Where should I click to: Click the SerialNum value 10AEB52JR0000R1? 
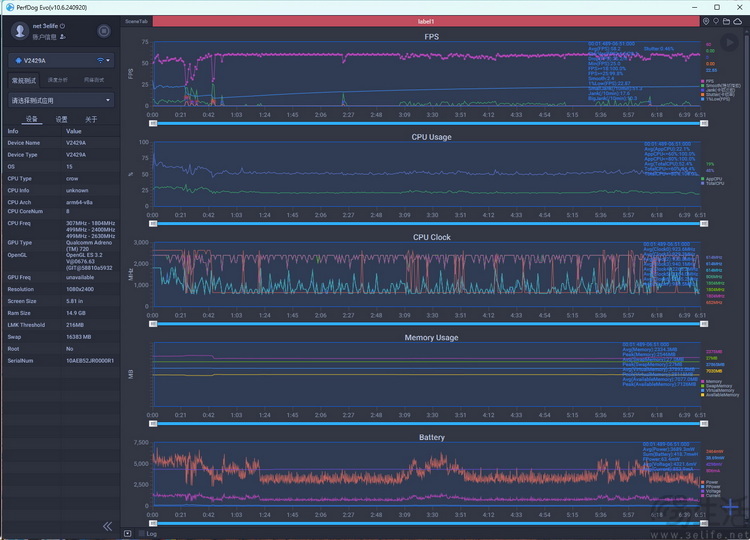click(x=90, y=361)
